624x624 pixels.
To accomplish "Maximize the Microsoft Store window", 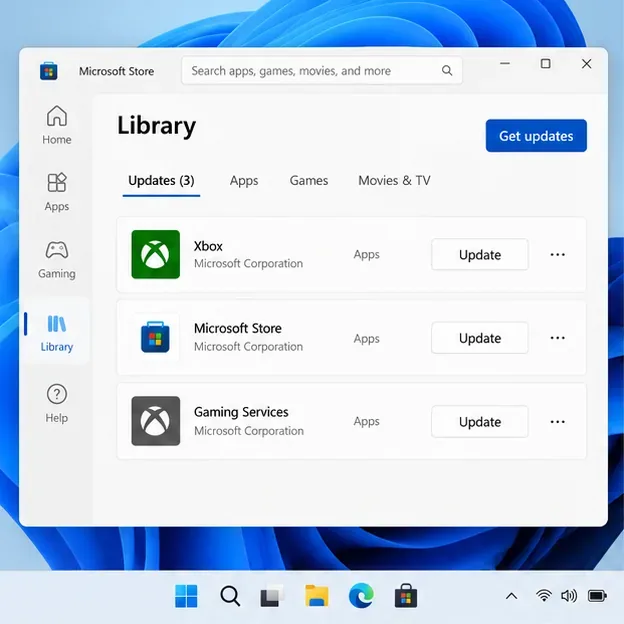I will 546,64.
